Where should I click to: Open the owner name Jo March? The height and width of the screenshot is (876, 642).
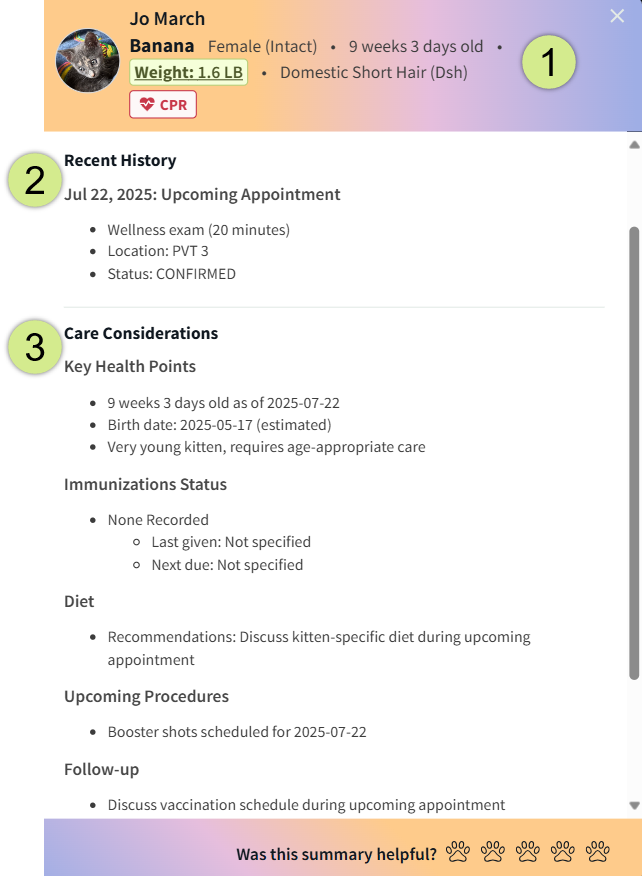click(x=167, y=18)
